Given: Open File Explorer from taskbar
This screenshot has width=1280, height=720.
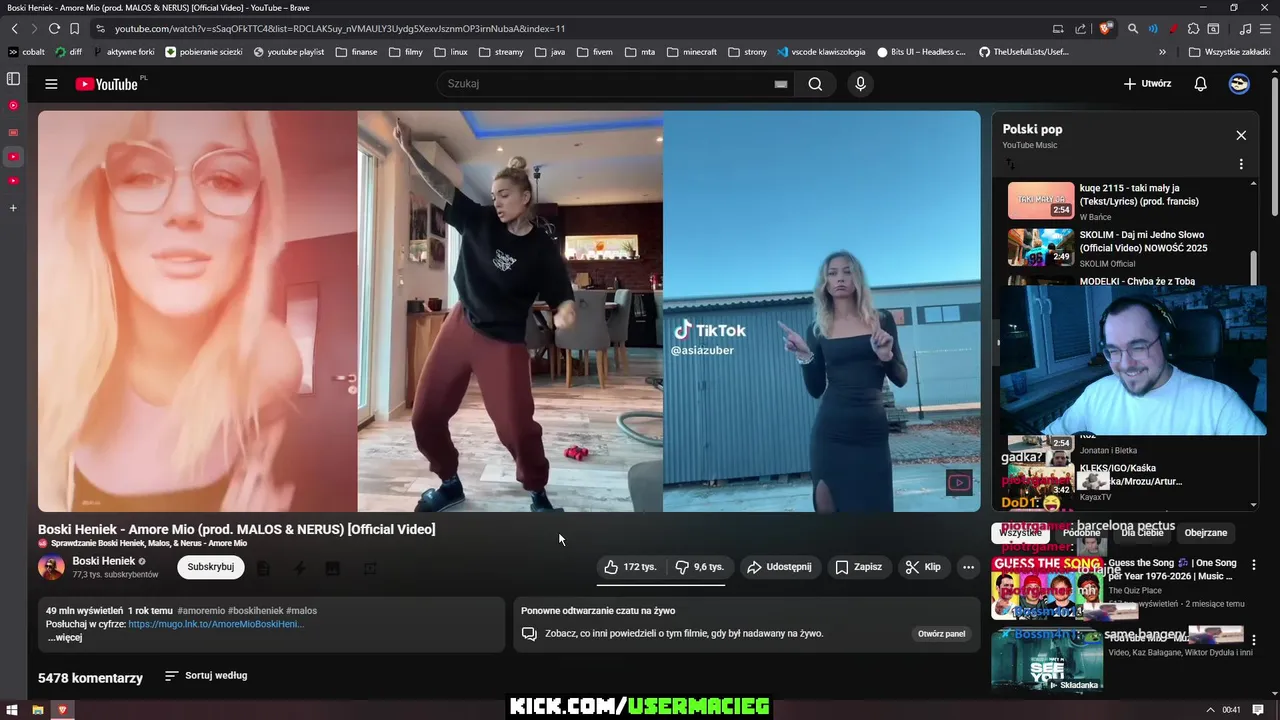Looking at the screenshot, I should 38,710.
